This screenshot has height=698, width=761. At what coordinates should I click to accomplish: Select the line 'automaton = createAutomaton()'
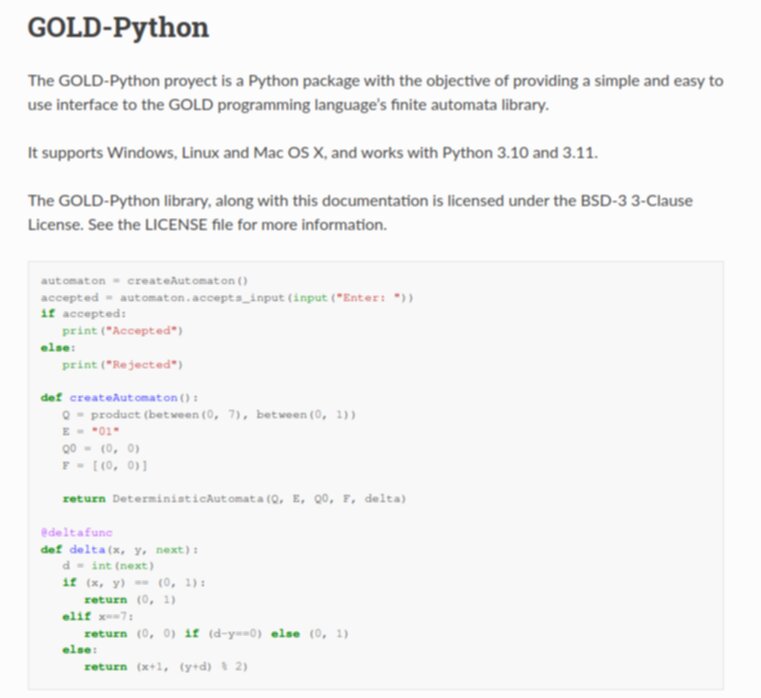pyautogui.click(x=144, y=281)
